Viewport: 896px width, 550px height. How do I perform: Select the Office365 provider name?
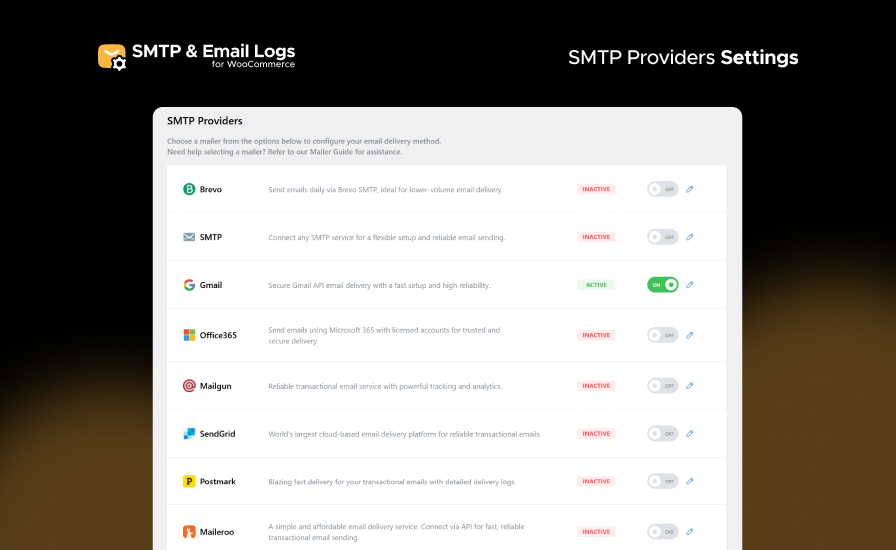[x=218, y=335]
